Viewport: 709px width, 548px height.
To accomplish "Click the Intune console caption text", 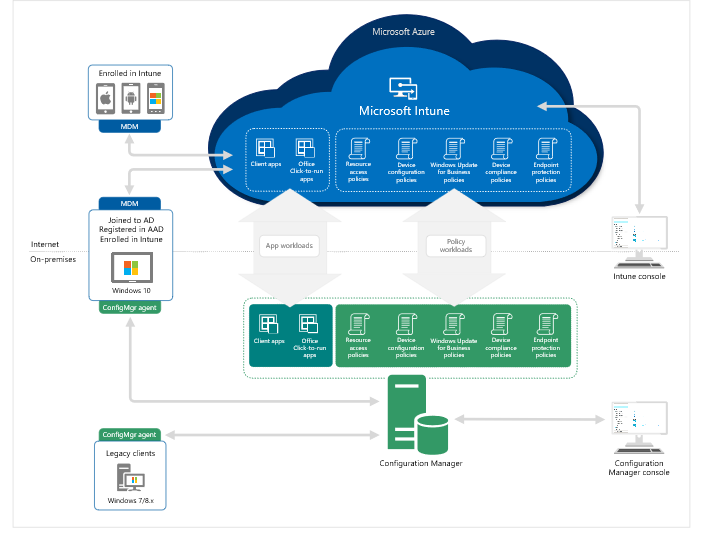I will [639, 276].
